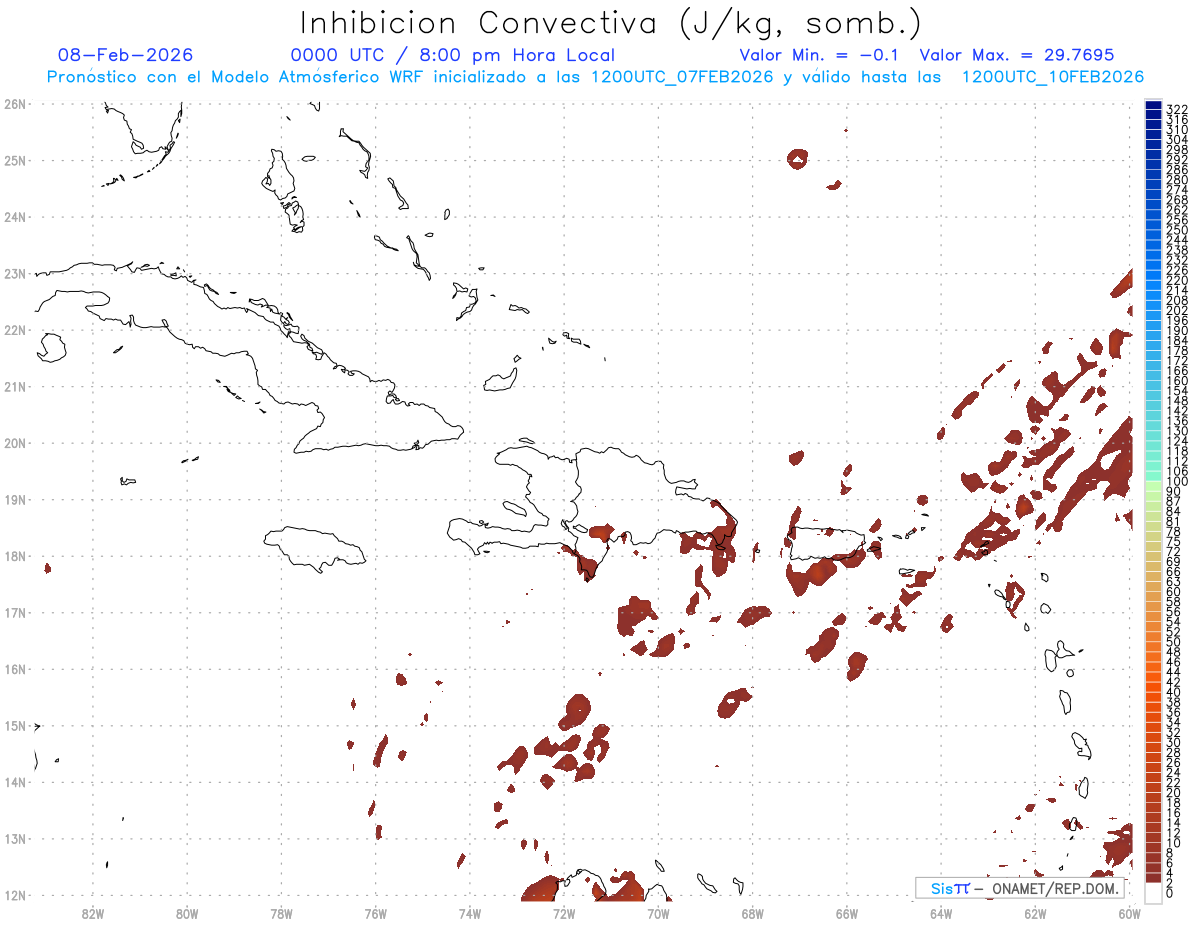The image size is (1200, 927).
Task: Click the 68W longitude label
Action: pyautogui.click(x=753, y=913)
